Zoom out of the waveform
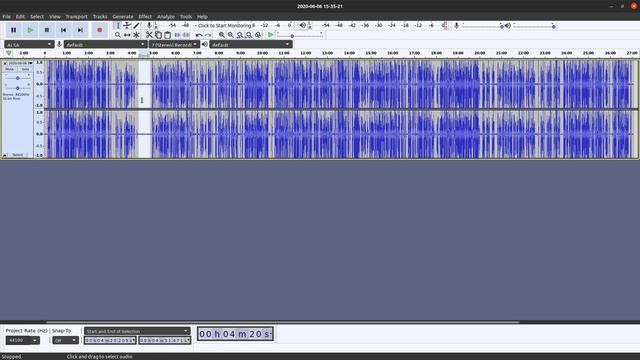 (x=231, y=35)
